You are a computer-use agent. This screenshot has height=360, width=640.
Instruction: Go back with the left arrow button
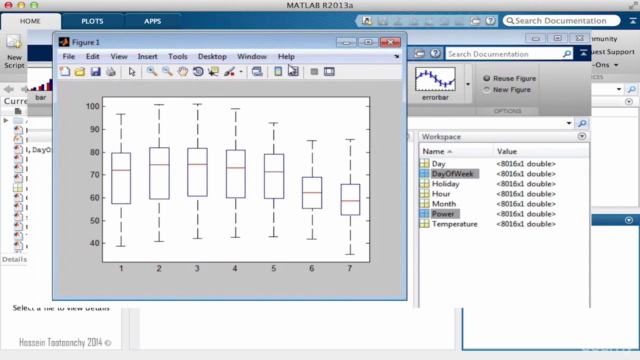point(9,89)
